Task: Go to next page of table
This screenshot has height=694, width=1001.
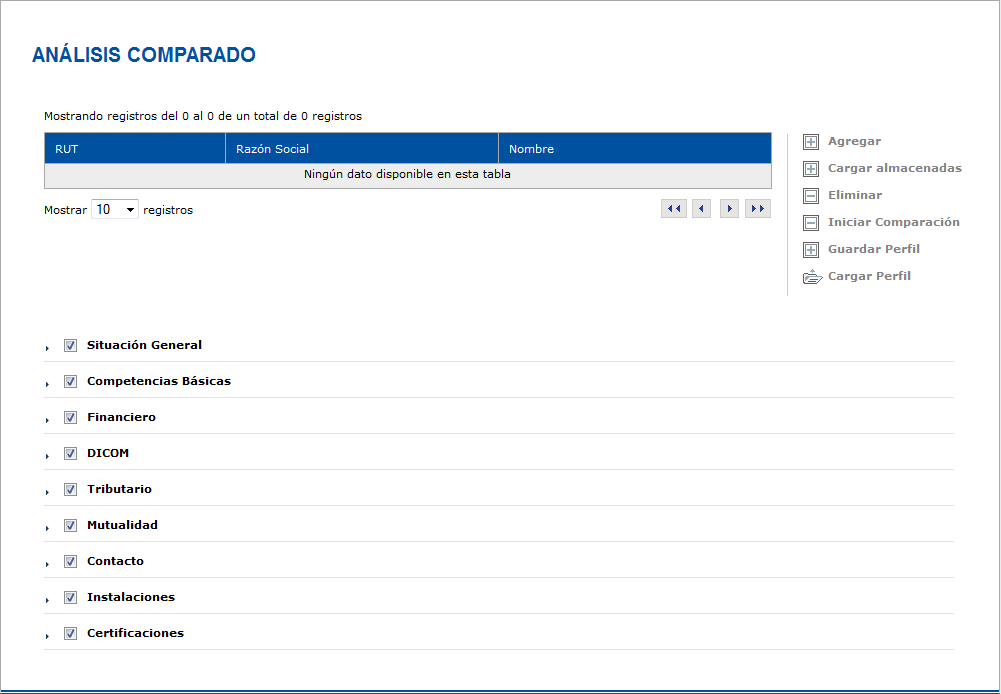Action: (729, 209)
